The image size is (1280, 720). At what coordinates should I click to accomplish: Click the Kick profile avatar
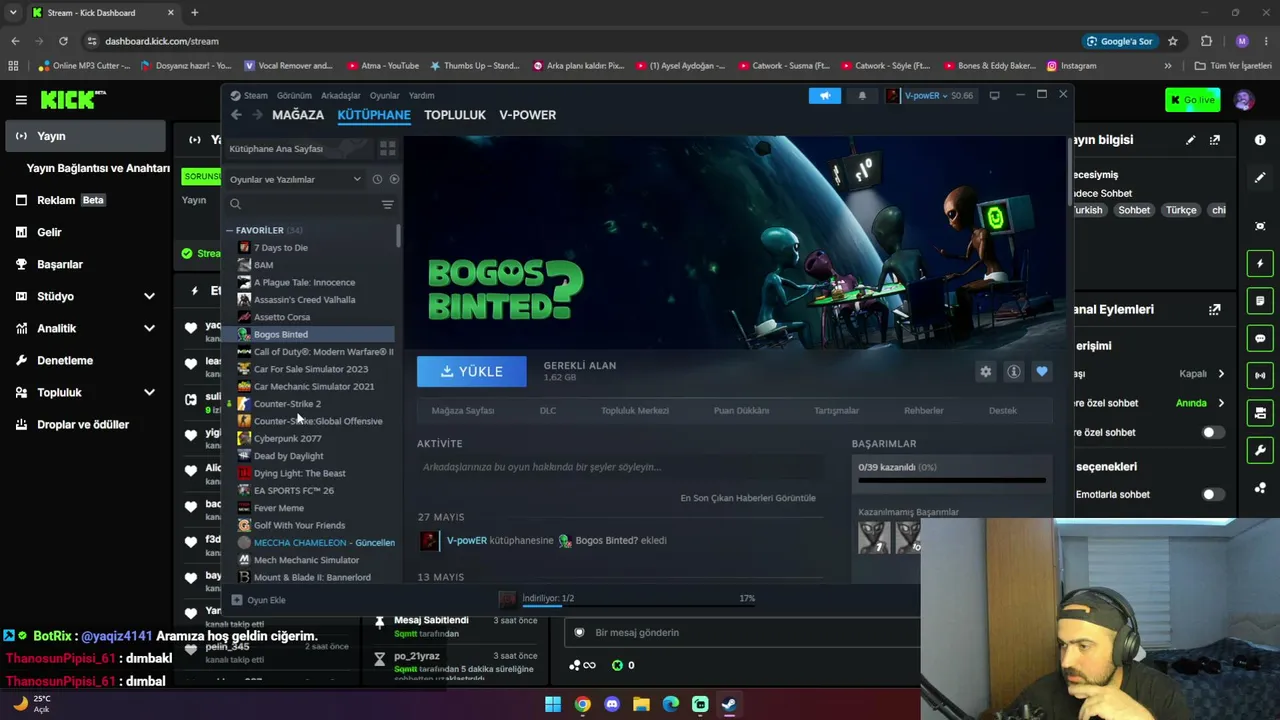tap(1244, 100)
